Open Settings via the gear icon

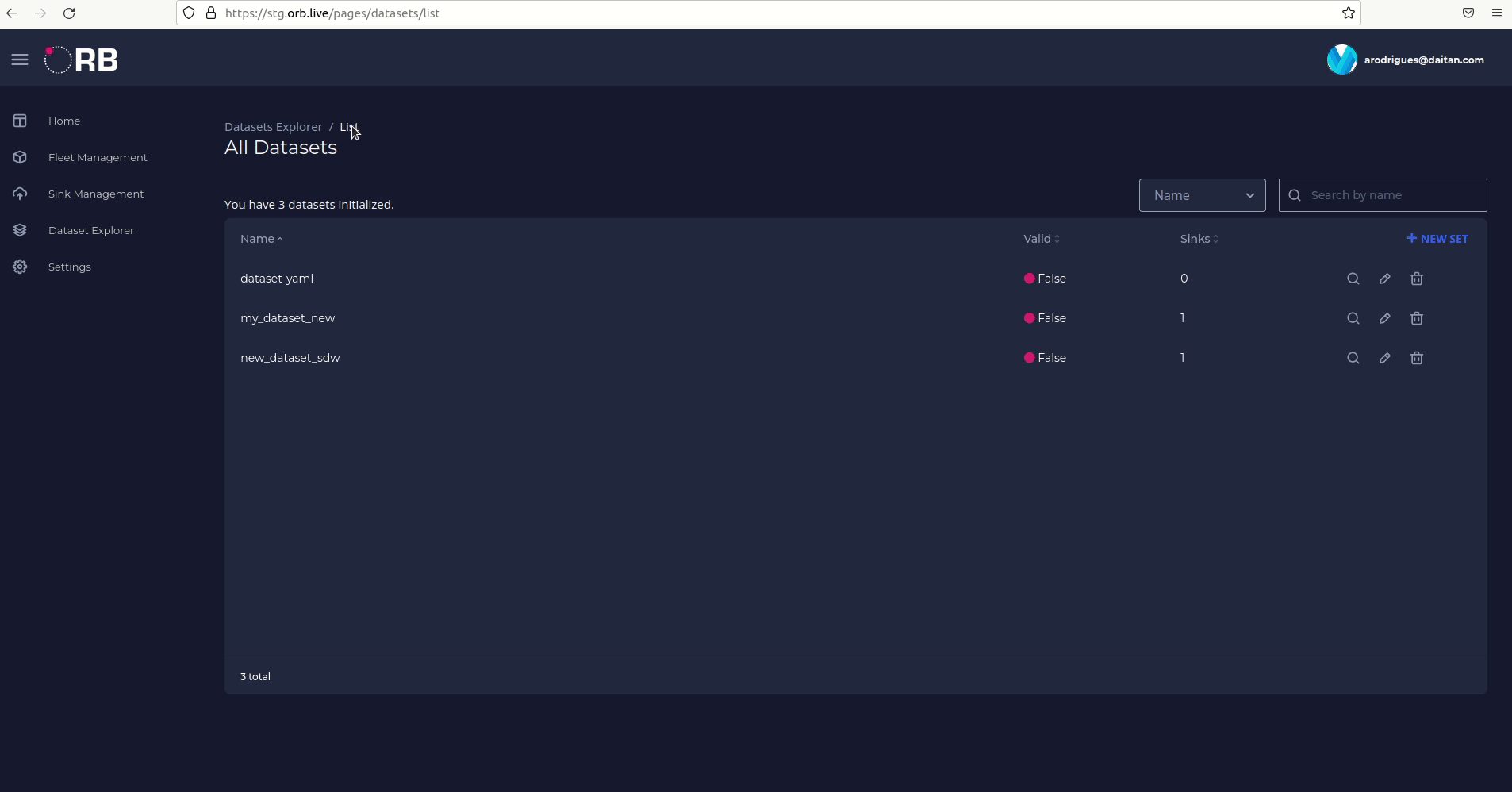tap(20, 267)
